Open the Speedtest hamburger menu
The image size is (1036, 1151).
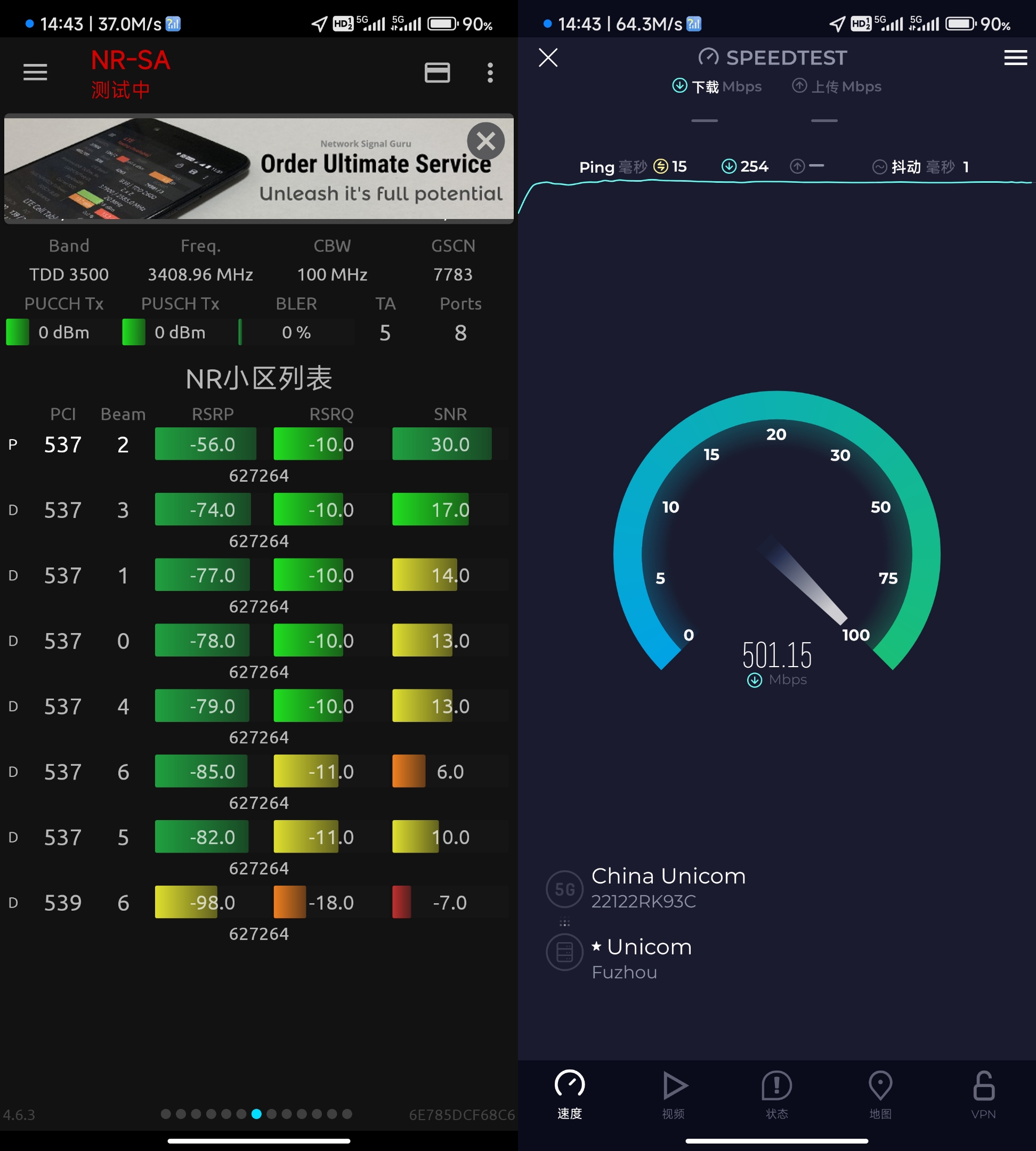(1016, 58)
